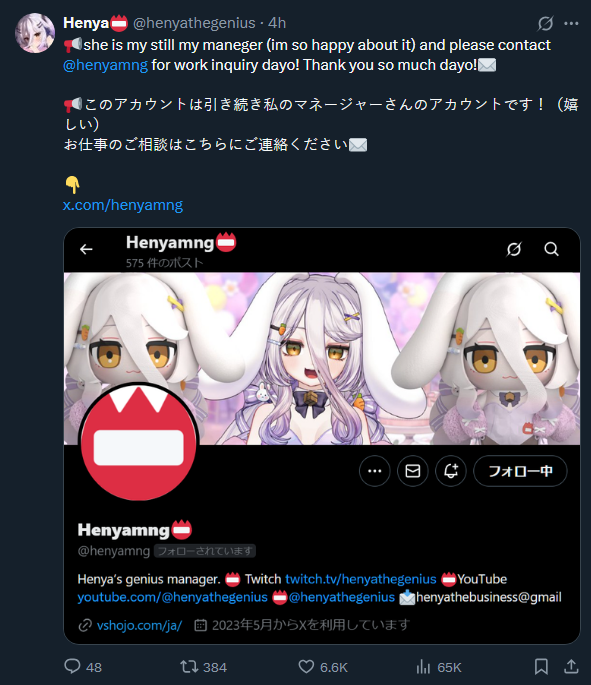This screenshot has height=685, width=591.
Task: Toggle notifications bell for Henyamng
Action: (x=451, y=471)
